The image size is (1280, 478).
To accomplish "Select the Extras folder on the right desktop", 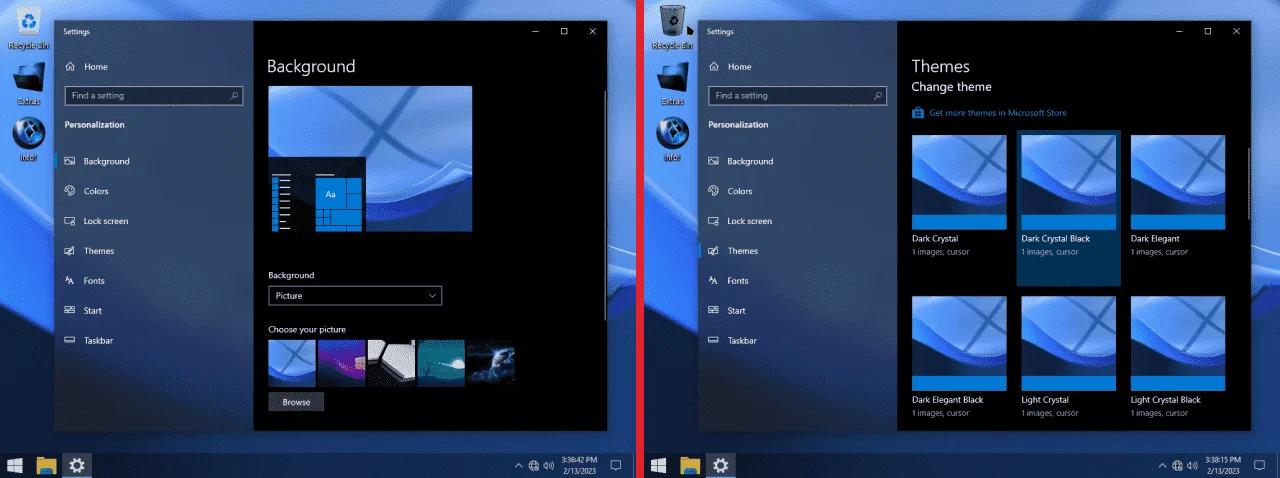I will pyautogui.click(x=674, y=83).
